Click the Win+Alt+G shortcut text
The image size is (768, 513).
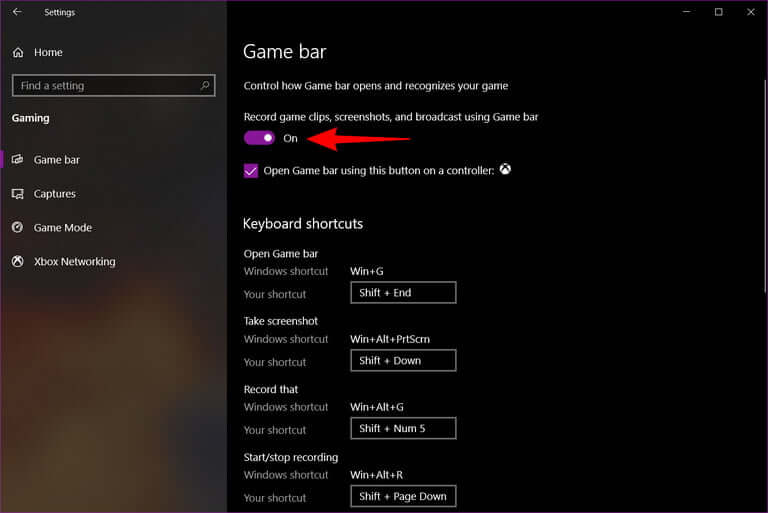point(377,407)
